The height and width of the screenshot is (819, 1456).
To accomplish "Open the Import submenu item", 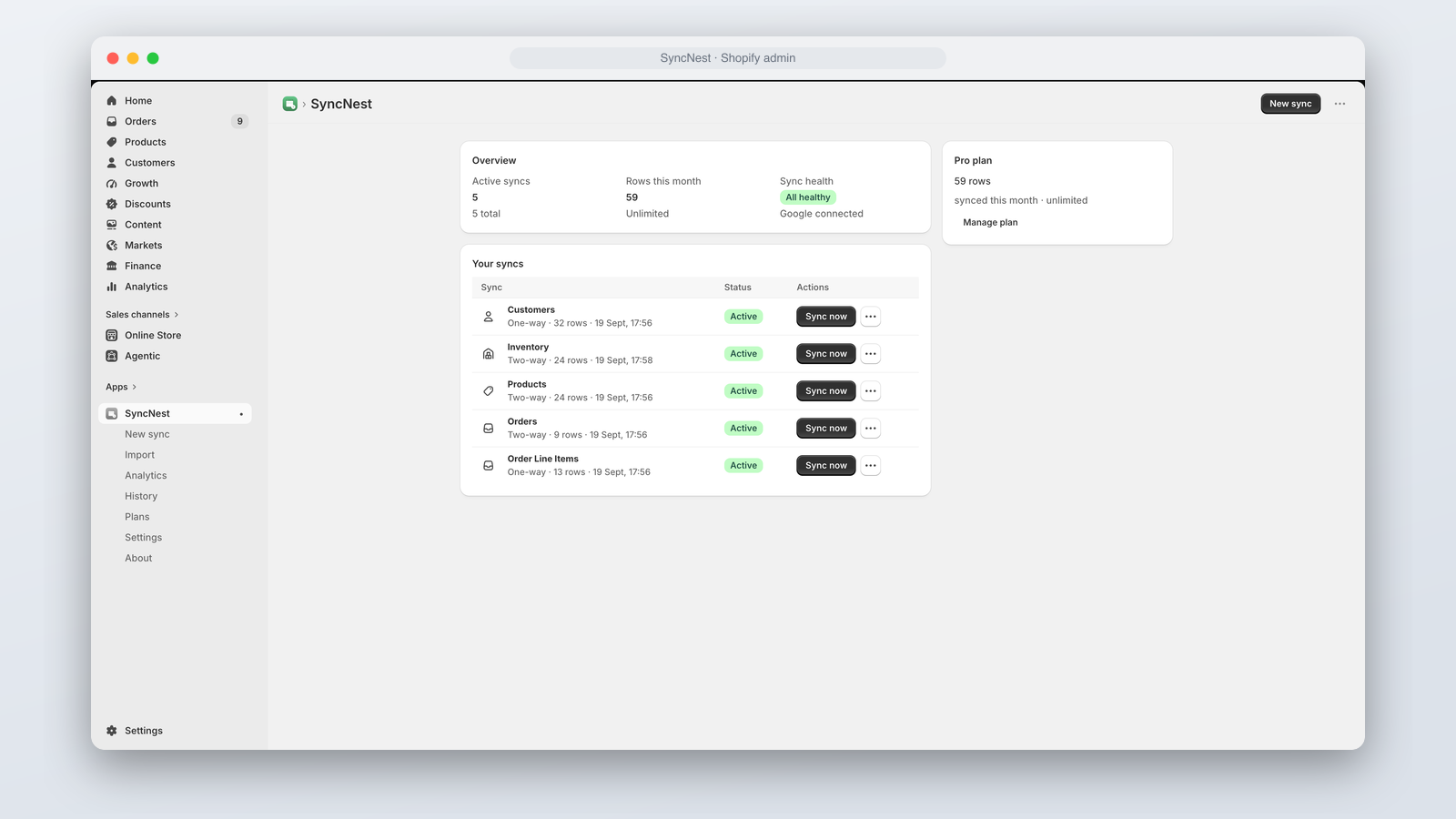I will click(x=140, y=455).
